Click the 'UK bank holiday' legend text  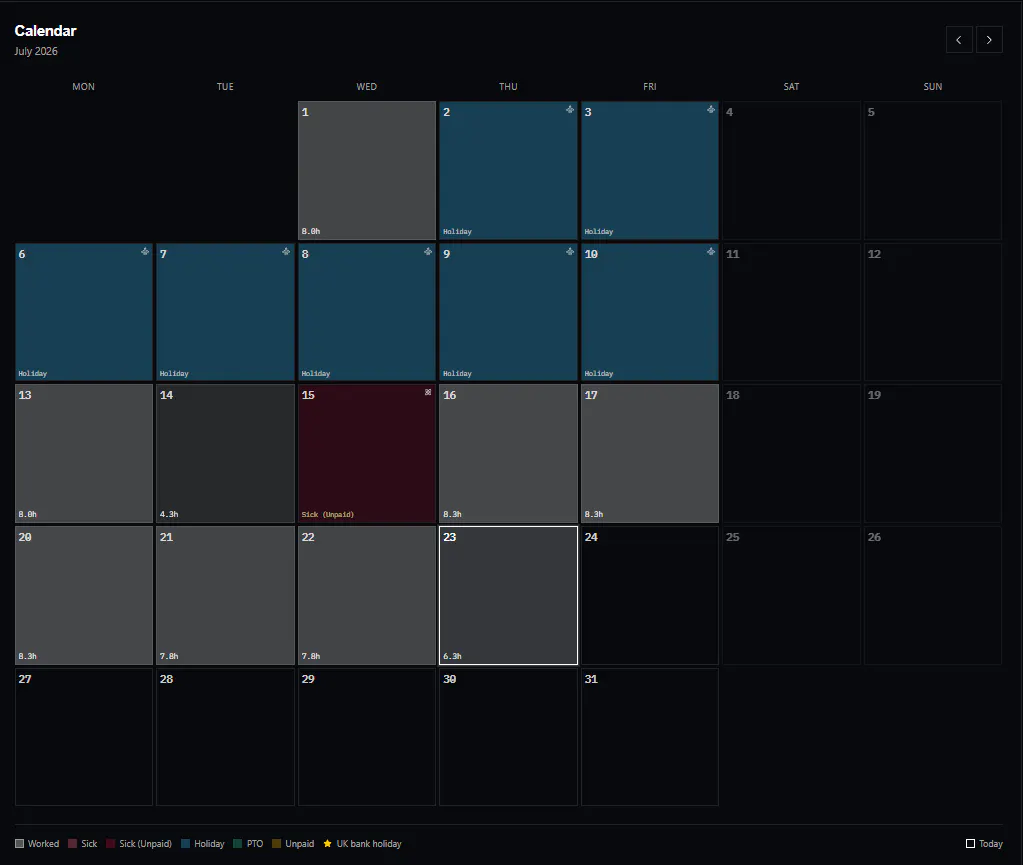tap(369, 843)
